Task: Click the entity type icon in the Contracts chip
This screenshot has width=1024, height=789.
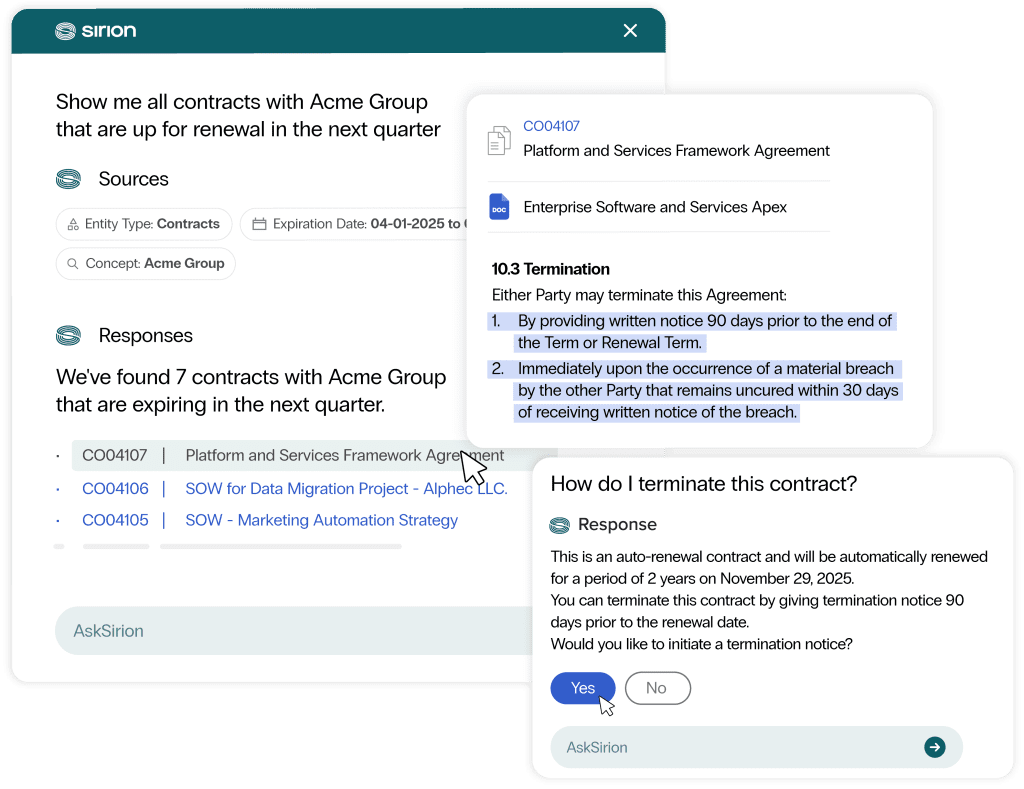Action: 73,224
